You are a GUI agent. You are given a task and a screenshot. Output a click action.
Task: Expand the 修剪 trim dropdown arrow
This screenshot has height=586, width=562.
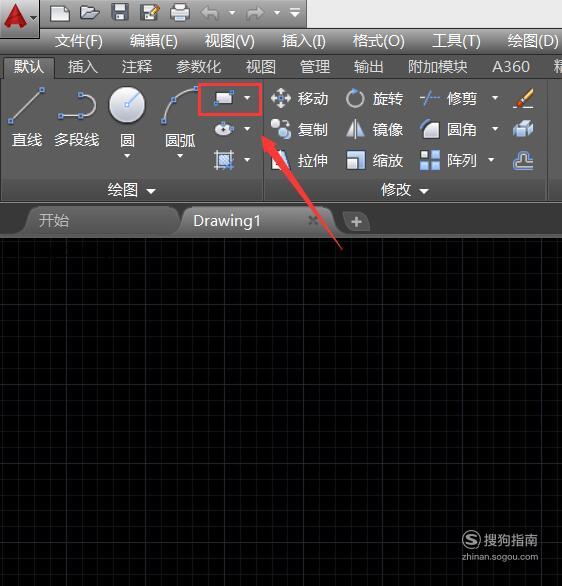pos(495,98)
